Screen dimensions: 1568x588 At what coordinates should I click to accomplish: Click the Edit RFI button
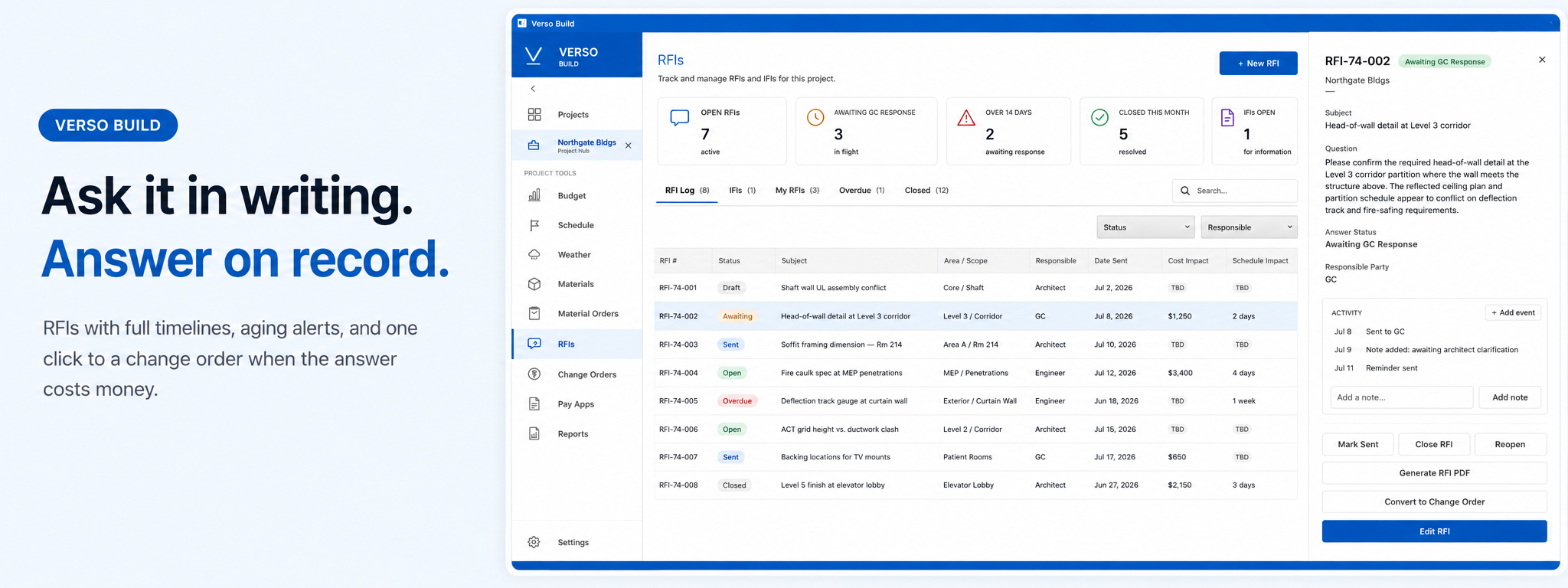pos(1434,531)
